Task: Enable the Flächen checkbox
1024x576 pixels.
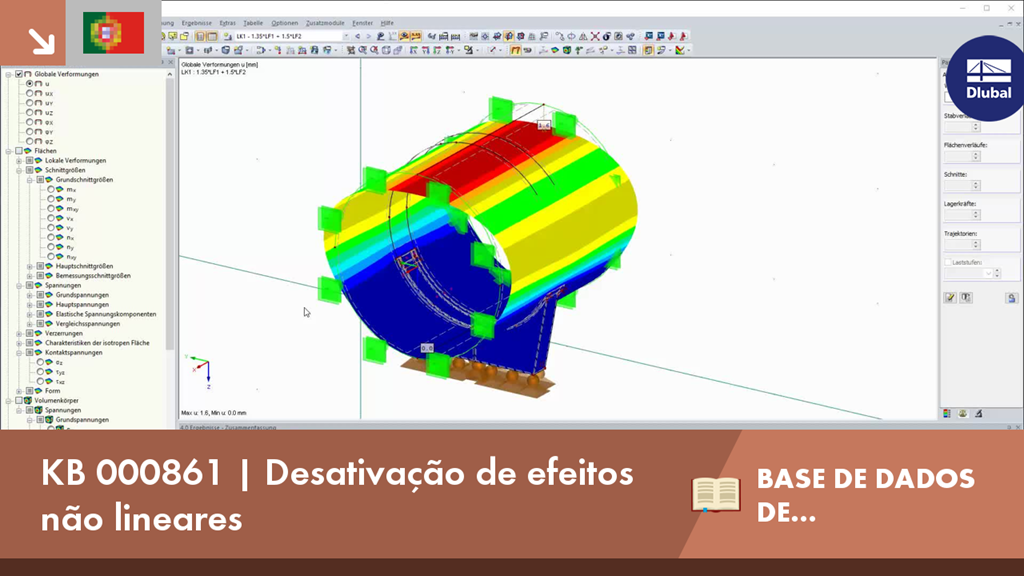Action: point(19,151)
